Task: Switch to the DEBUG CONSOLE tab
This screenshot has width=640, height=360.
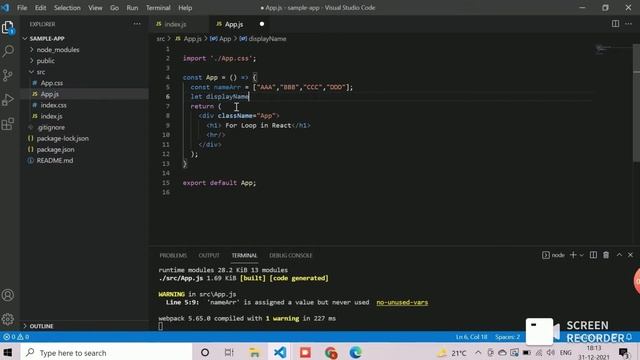Action: [x=291, y=255]
